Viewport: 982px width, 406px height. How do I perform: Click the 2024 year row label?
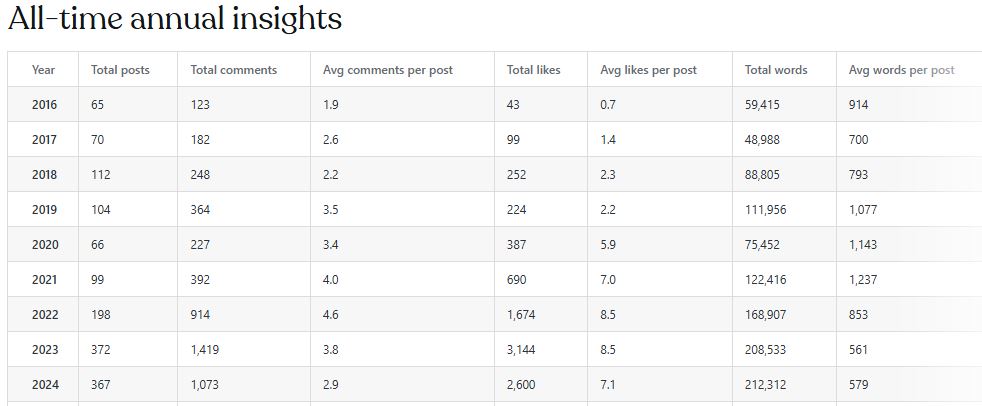(45, 385)
